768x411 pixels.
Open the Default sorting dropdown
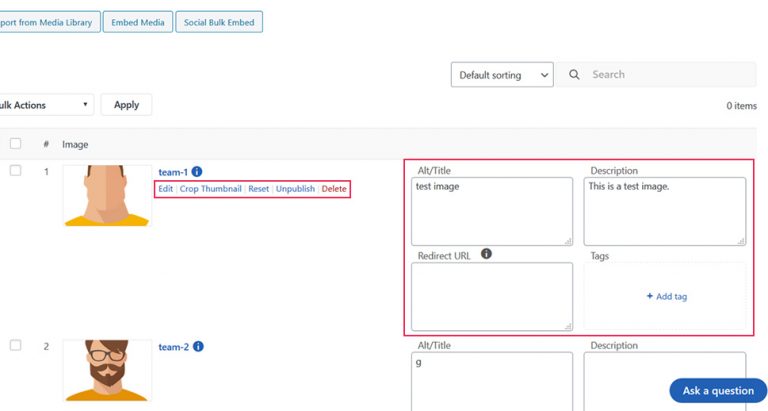pos(502,75)
